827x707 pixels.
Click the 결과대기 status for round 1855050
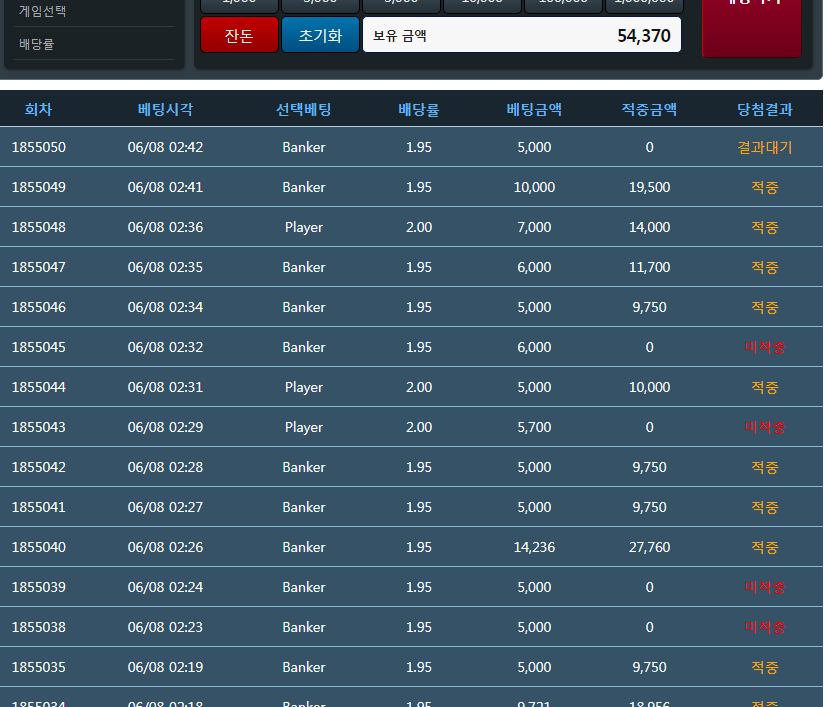[765, 147]
